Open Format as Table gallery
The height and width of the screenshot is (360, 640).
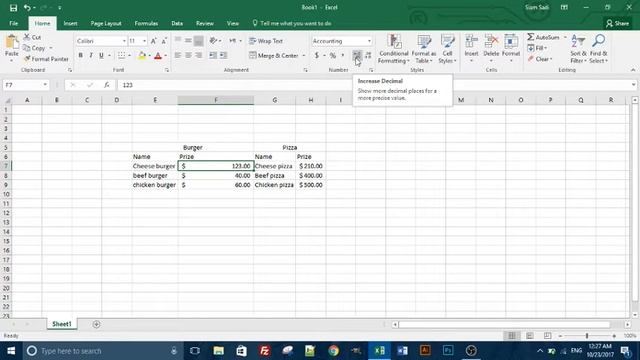(424, 49)
